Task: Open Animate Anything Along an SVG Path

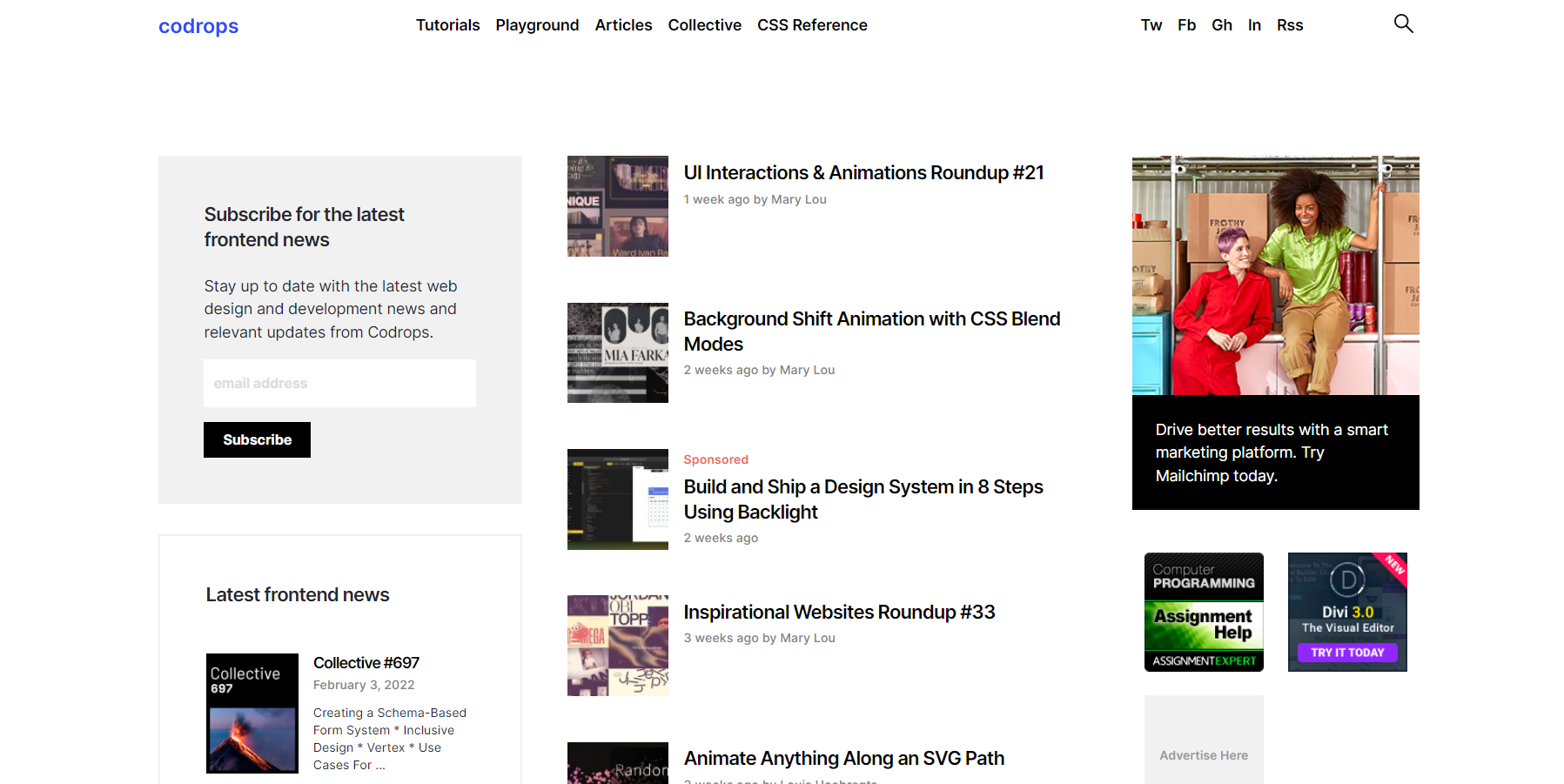Action: pyautogui.click(x=843, y=758)
